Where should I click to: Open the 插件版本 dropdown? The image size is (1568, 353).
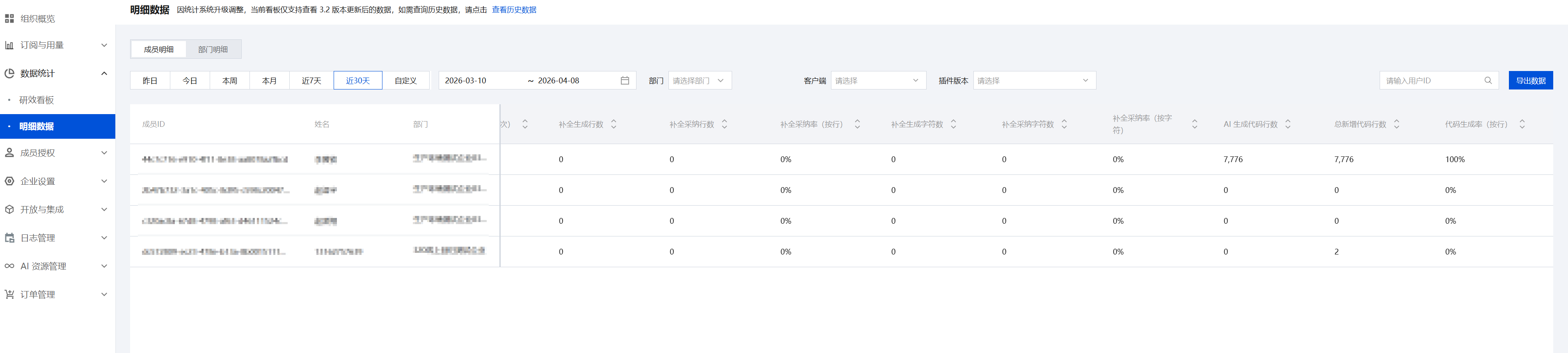click(1034, 80)
